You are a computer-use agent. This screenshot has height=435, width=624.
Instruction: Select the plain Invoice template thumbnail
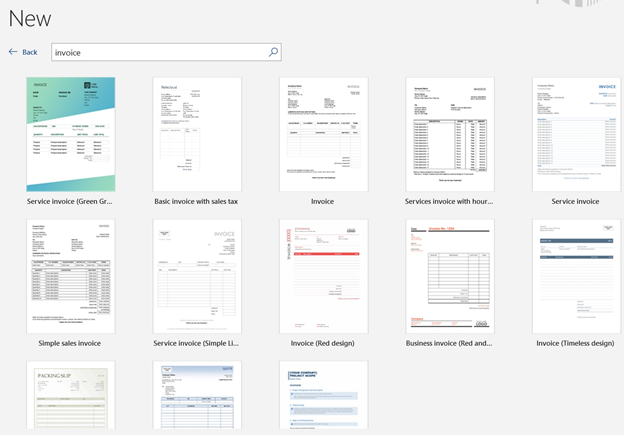pos(324,135)
